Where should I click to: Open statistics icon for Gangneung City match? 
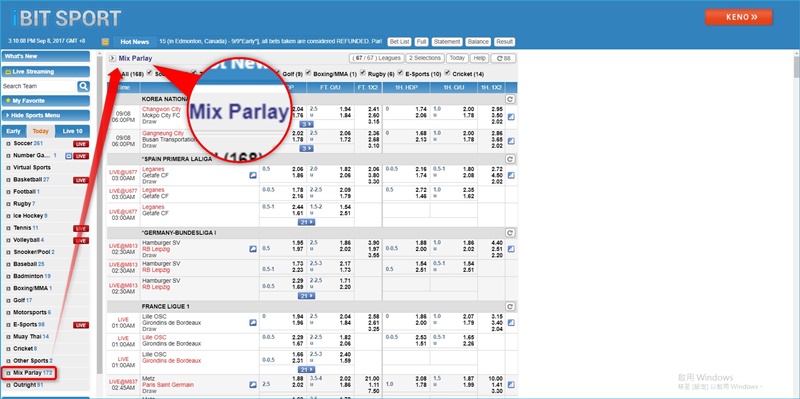coord(511,141)
